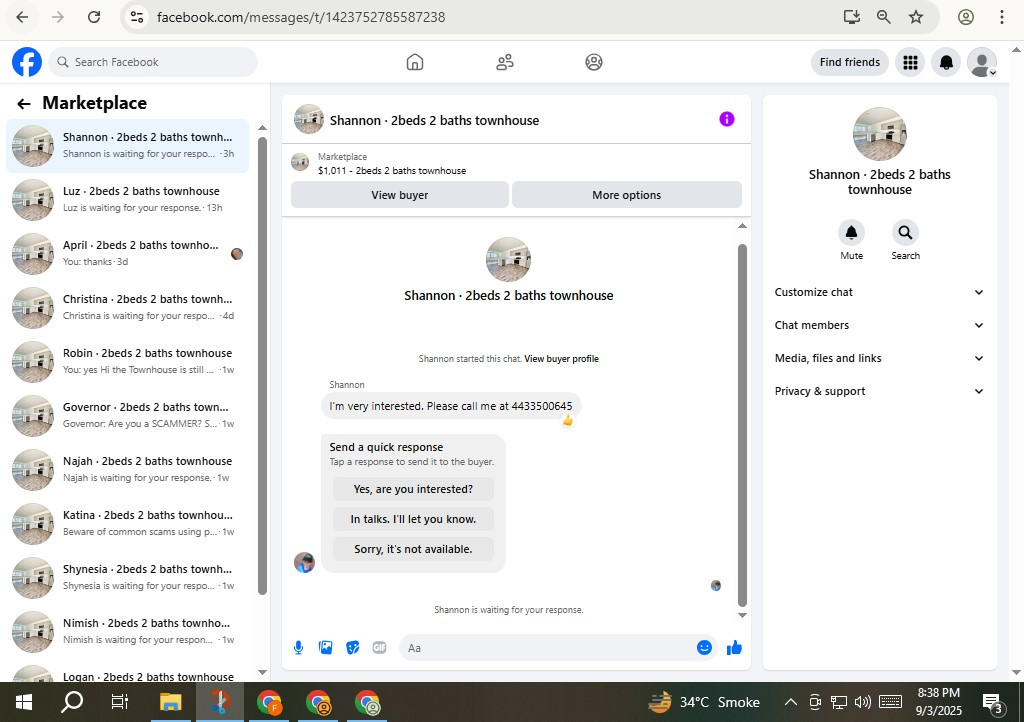Viewport: 1024px width, 722px height.
Task: Open the Luz conversation
Action: point(127,199)
